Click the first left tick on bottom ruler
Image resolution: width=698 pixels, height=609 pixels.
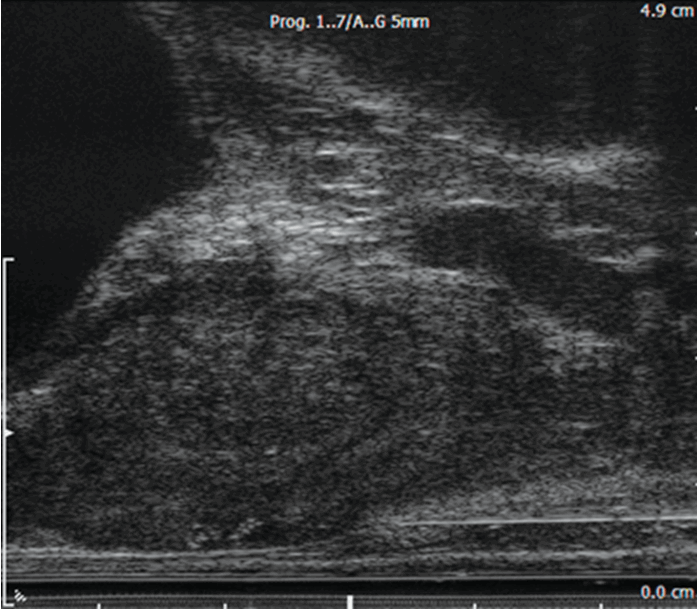coord(100,605)
